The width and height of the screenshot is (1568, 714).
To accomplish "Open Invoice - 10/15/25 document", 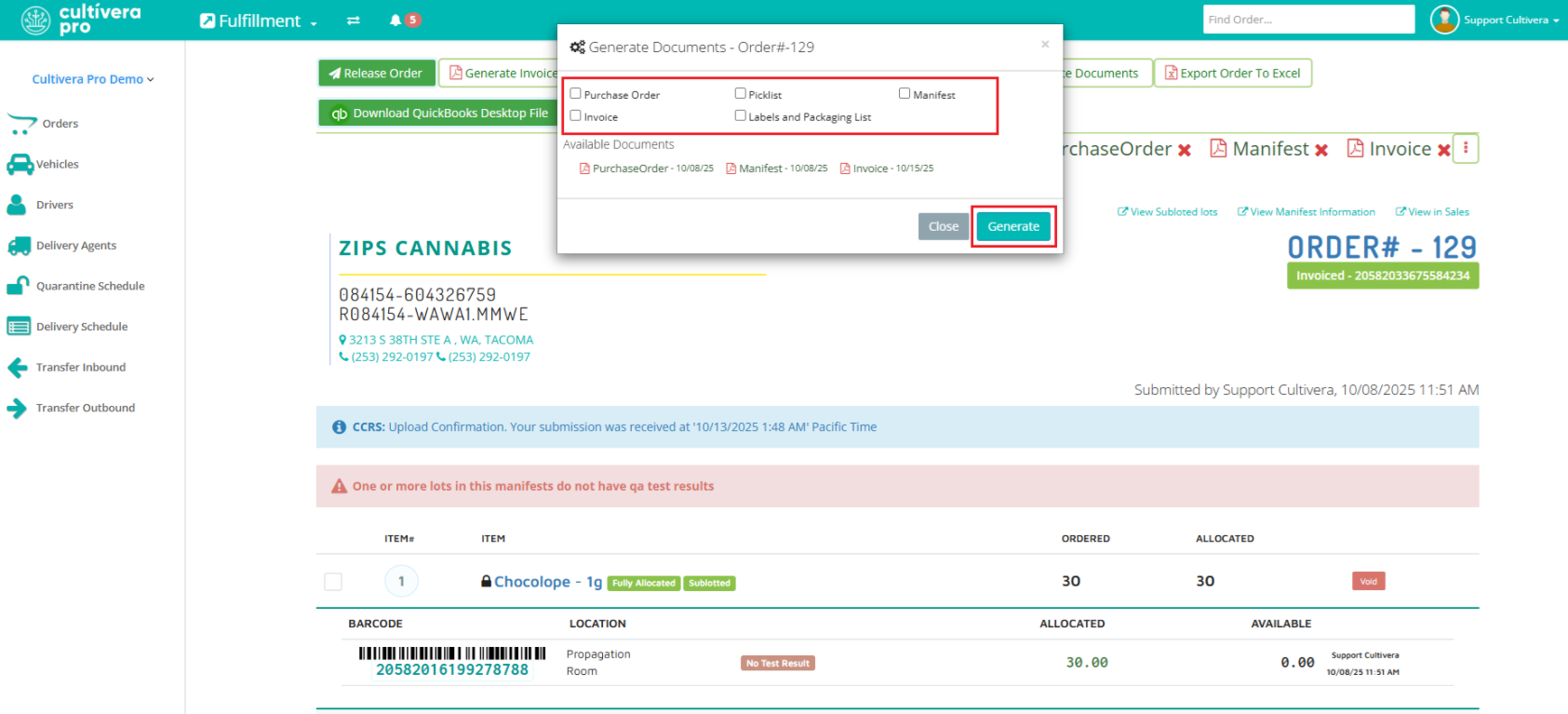I will pos(887,168).
